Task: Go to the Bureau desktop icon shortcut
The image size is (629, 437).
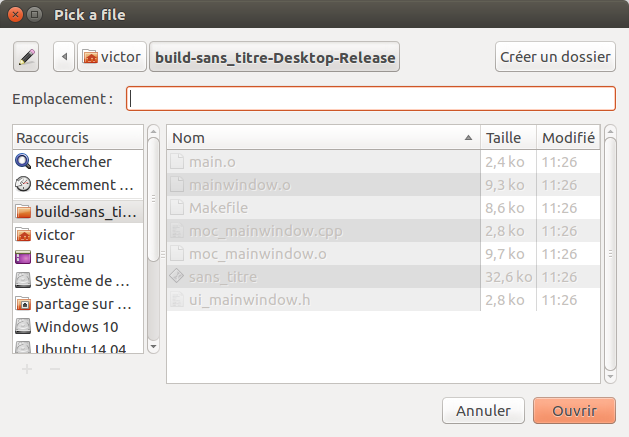Action: (x=24, y=258)
